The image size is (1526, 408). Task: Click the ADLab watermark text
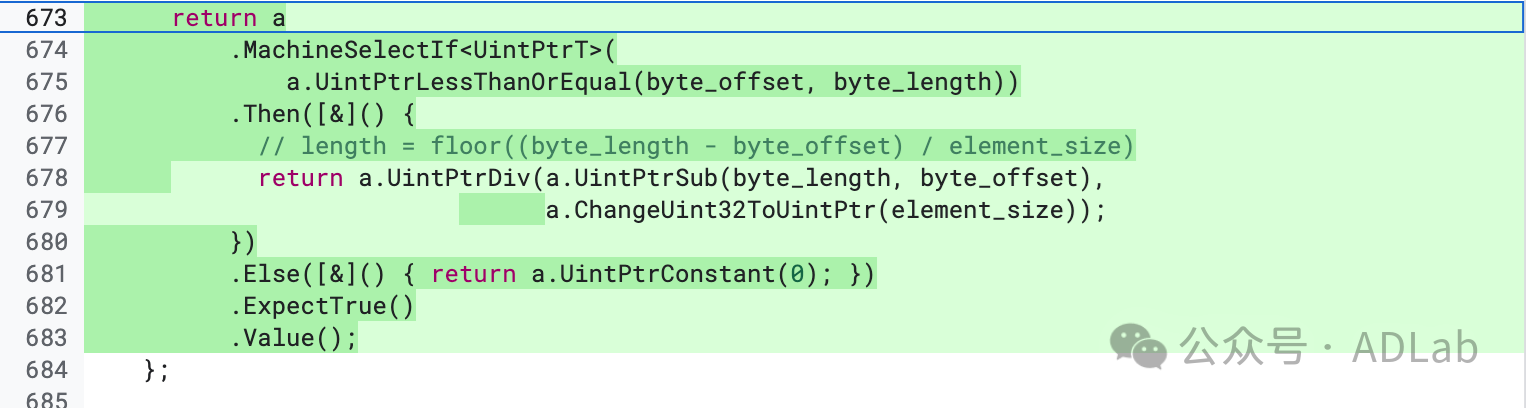[x=1414, y=347]
